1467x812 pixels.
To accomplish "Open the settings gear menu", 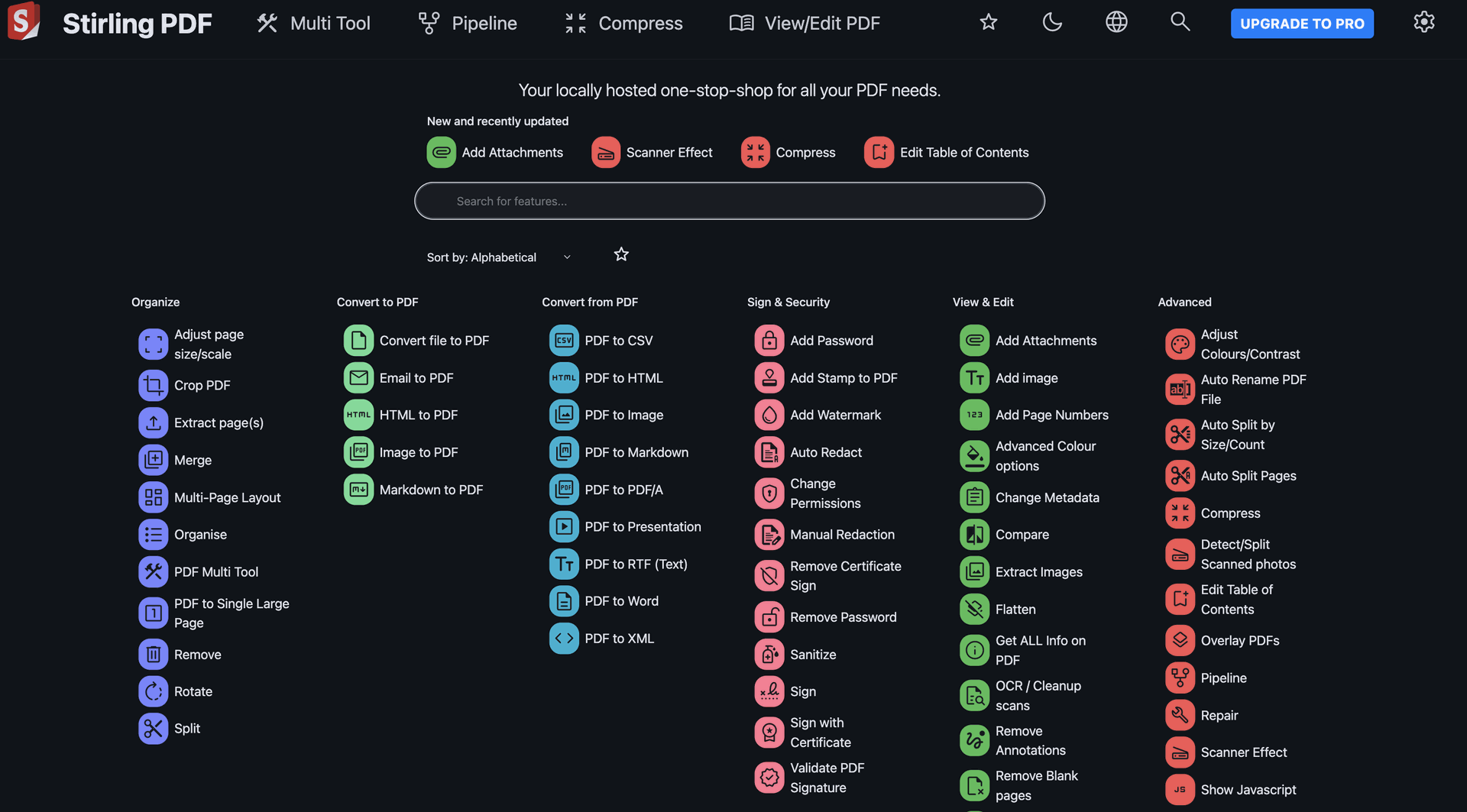I will [x=1423, y=22].
